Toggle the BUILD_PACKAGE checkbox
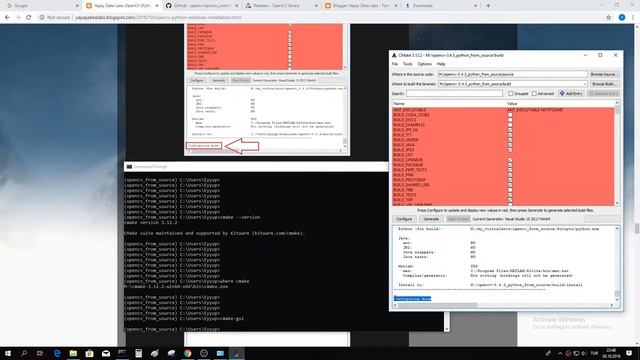Viewport: 640px width, 360px height. [510, 165]
